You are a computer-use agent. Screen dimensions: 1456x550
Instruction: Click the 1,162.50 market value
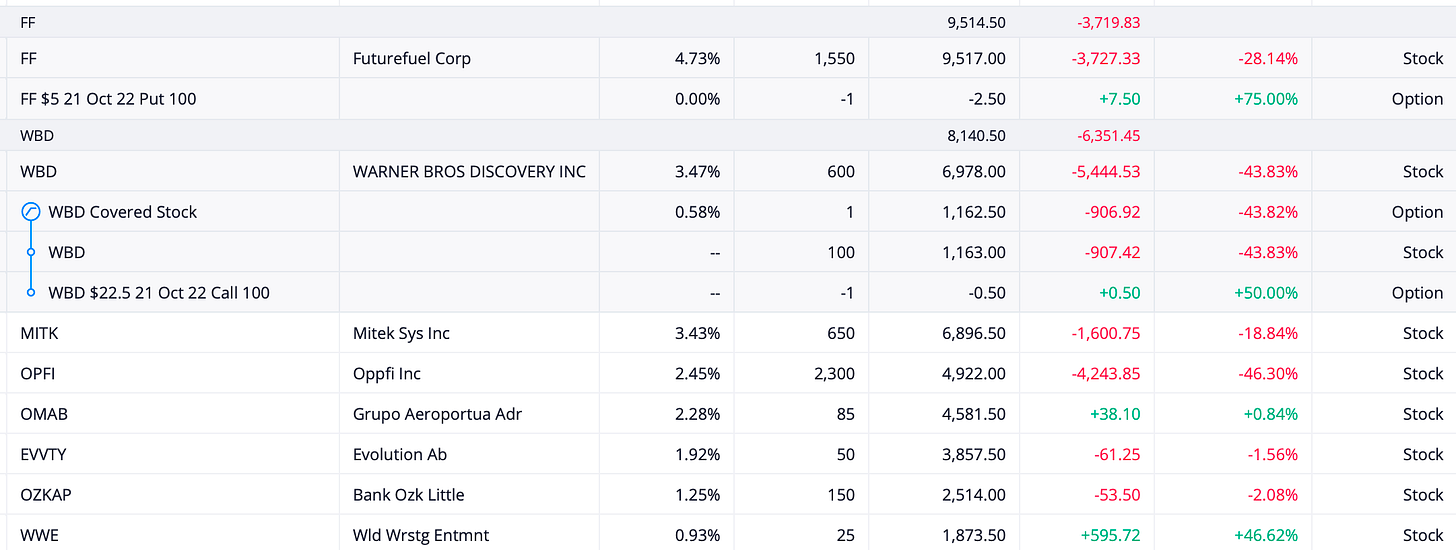(x=974, y=212)
